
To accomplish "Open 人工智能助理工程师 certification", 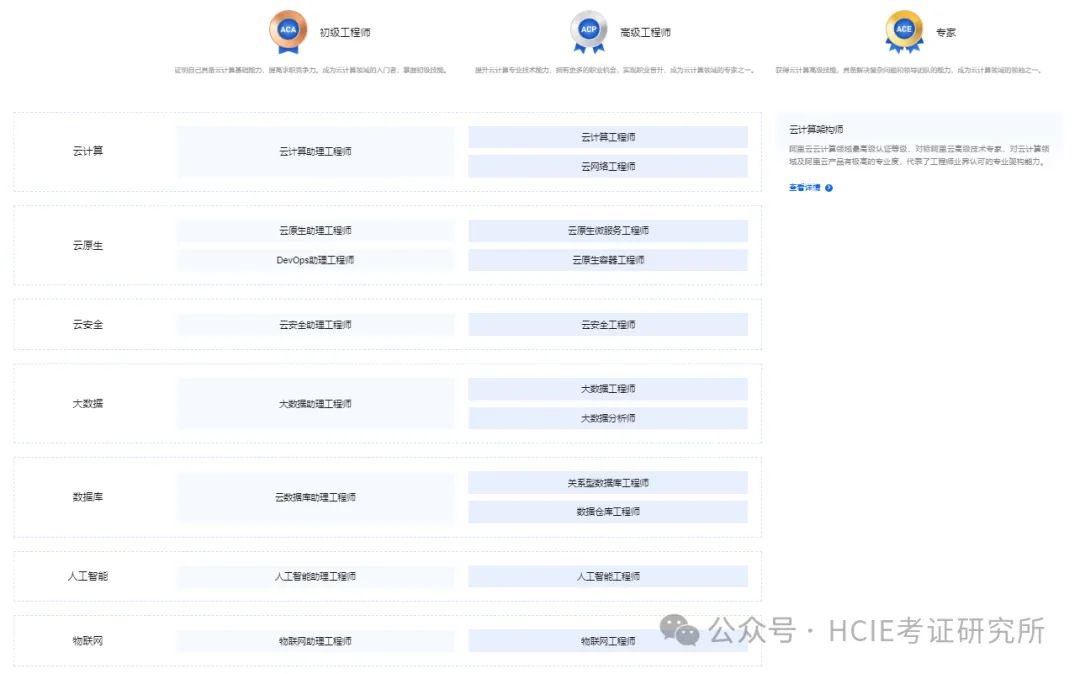I will pyautogui.click(x=315, y=577).
